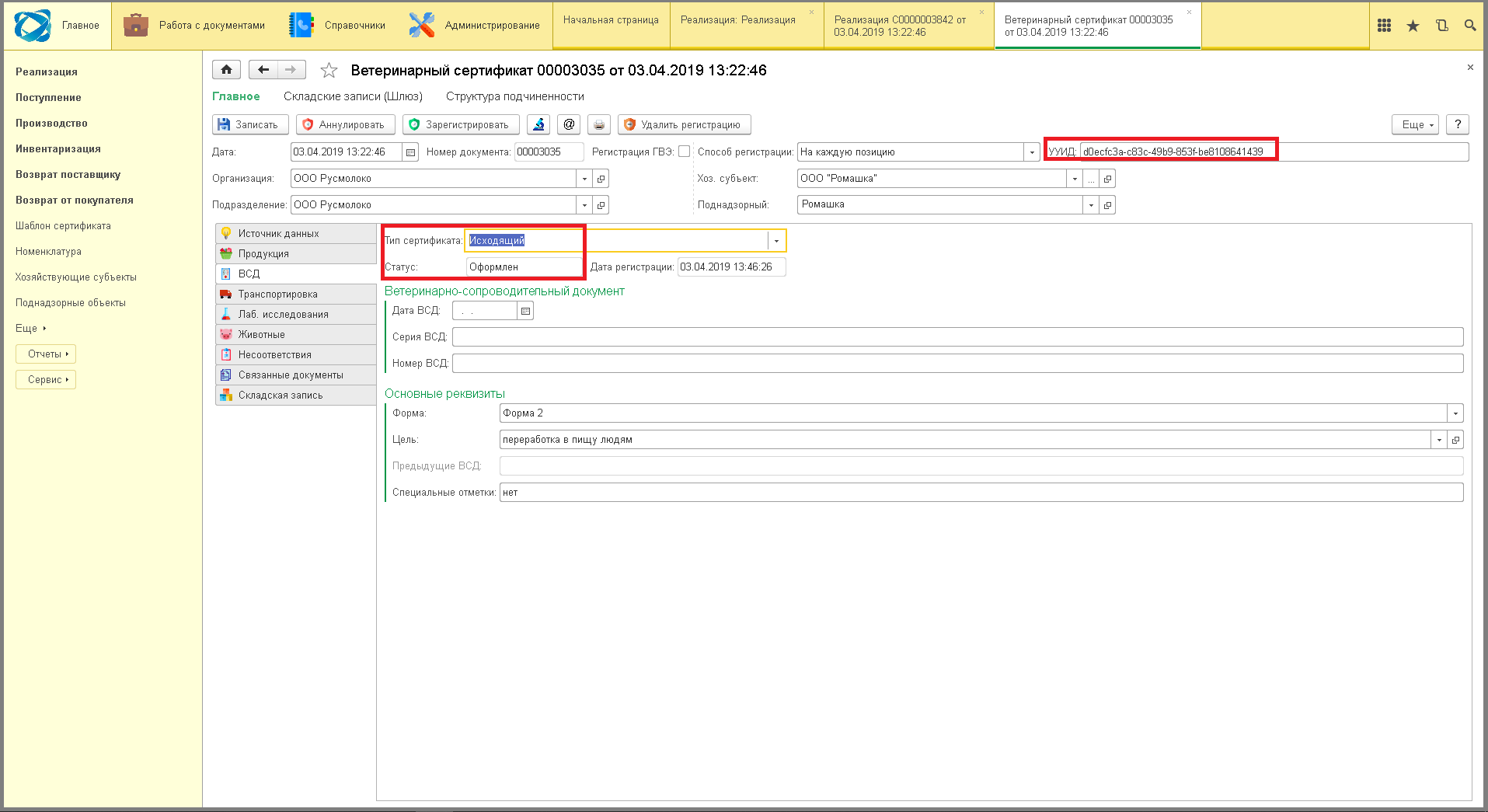Open Администрирование section
Screen dimensions: 1488x812
[x=475, y=26]
